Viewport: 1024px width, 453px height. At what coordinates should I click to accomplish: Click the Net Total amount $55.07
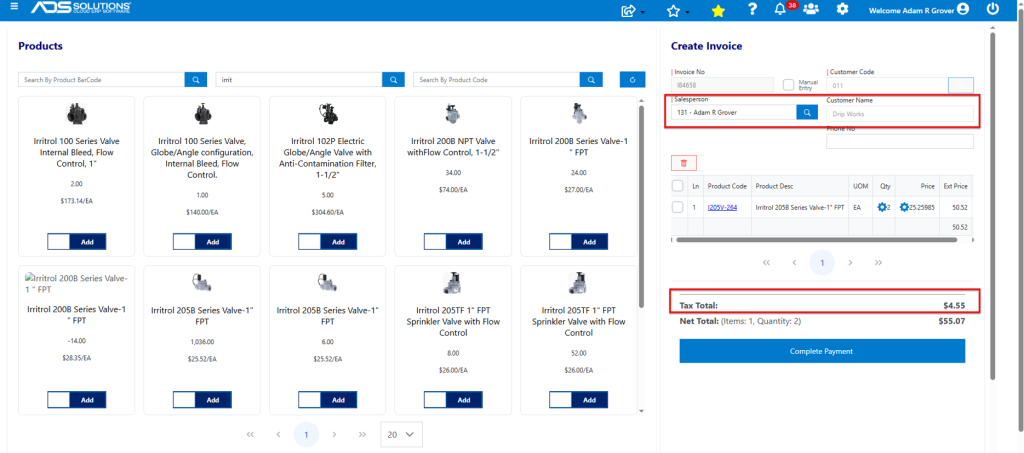pos(951,321)
